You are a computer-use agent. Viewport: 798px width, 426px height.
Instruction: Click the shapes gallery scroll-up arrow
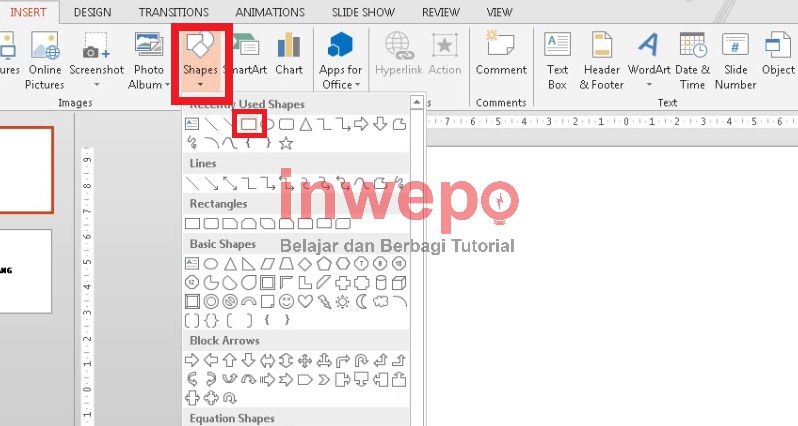(416, 102)
